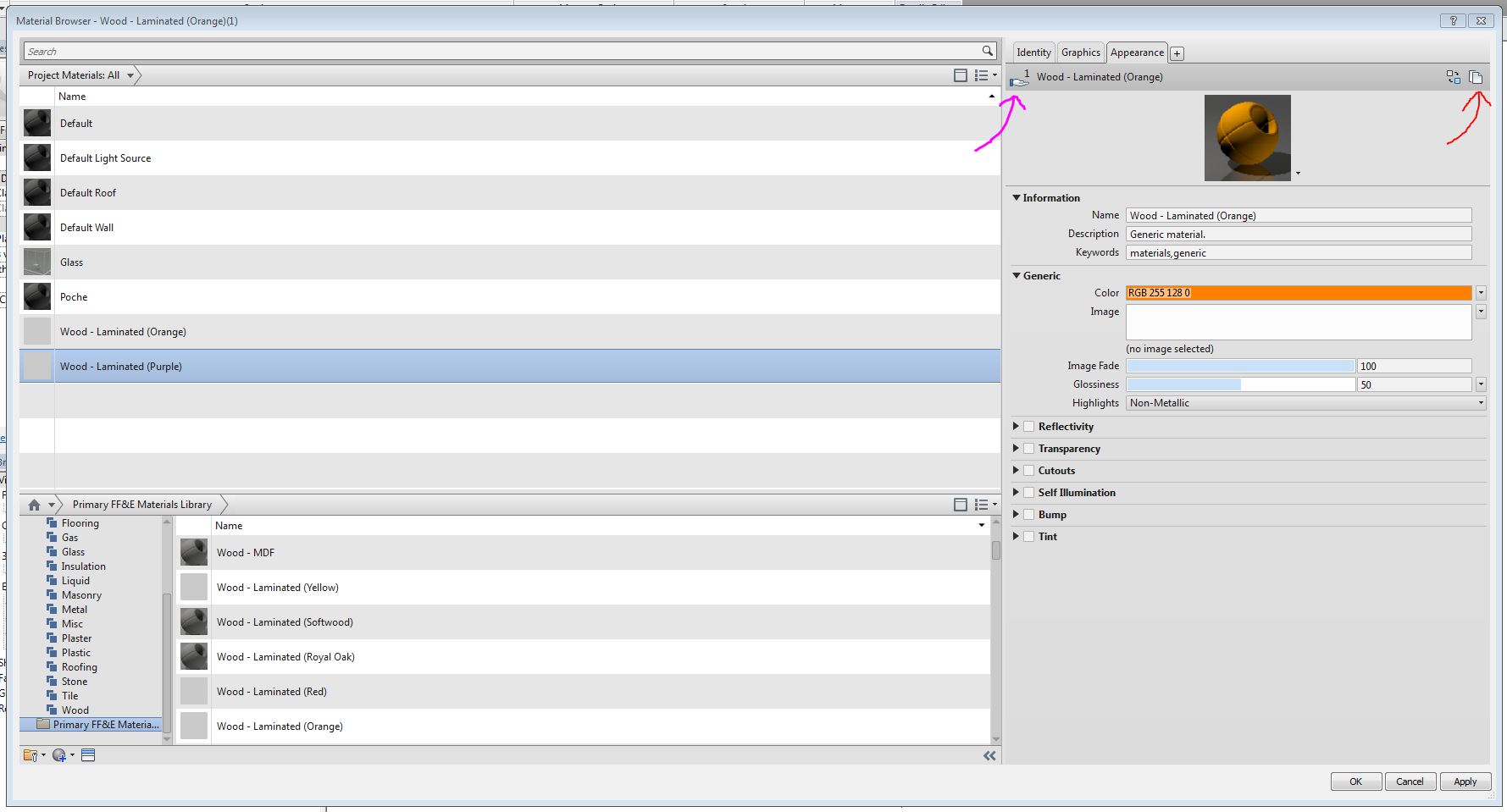This screenshot has width=1507, height=812.
Task: Select Masonry category in library tree
Action: [81, 595]
